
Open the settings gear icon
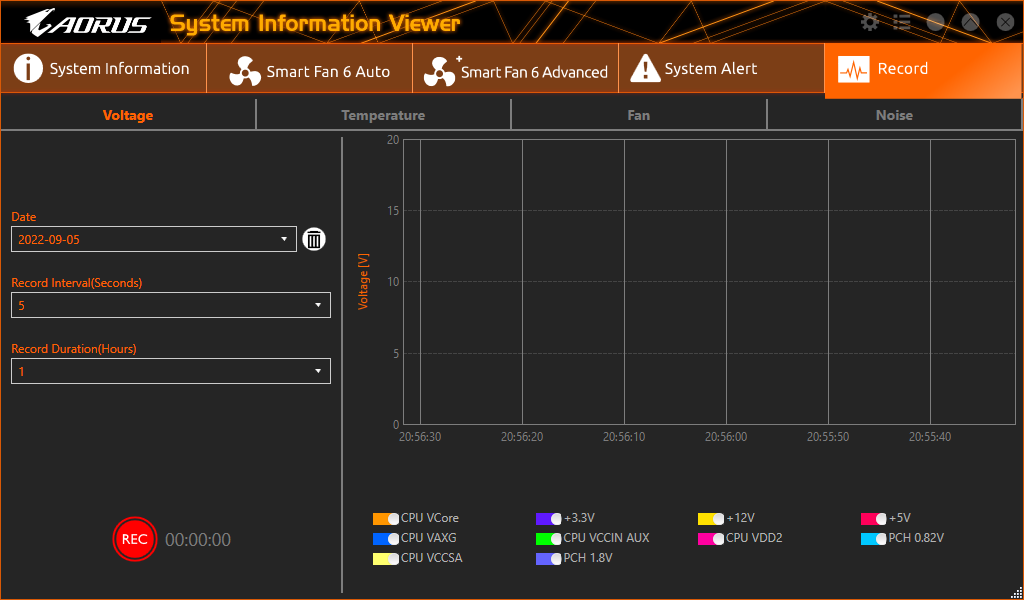(870, 22)
